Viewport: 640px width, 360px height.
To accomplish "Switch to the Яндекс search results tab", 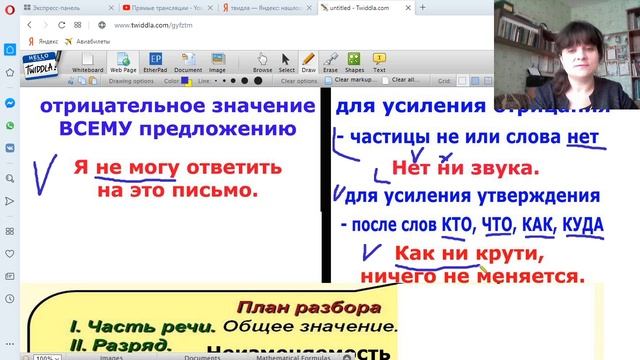I will (x=267, y=8).
